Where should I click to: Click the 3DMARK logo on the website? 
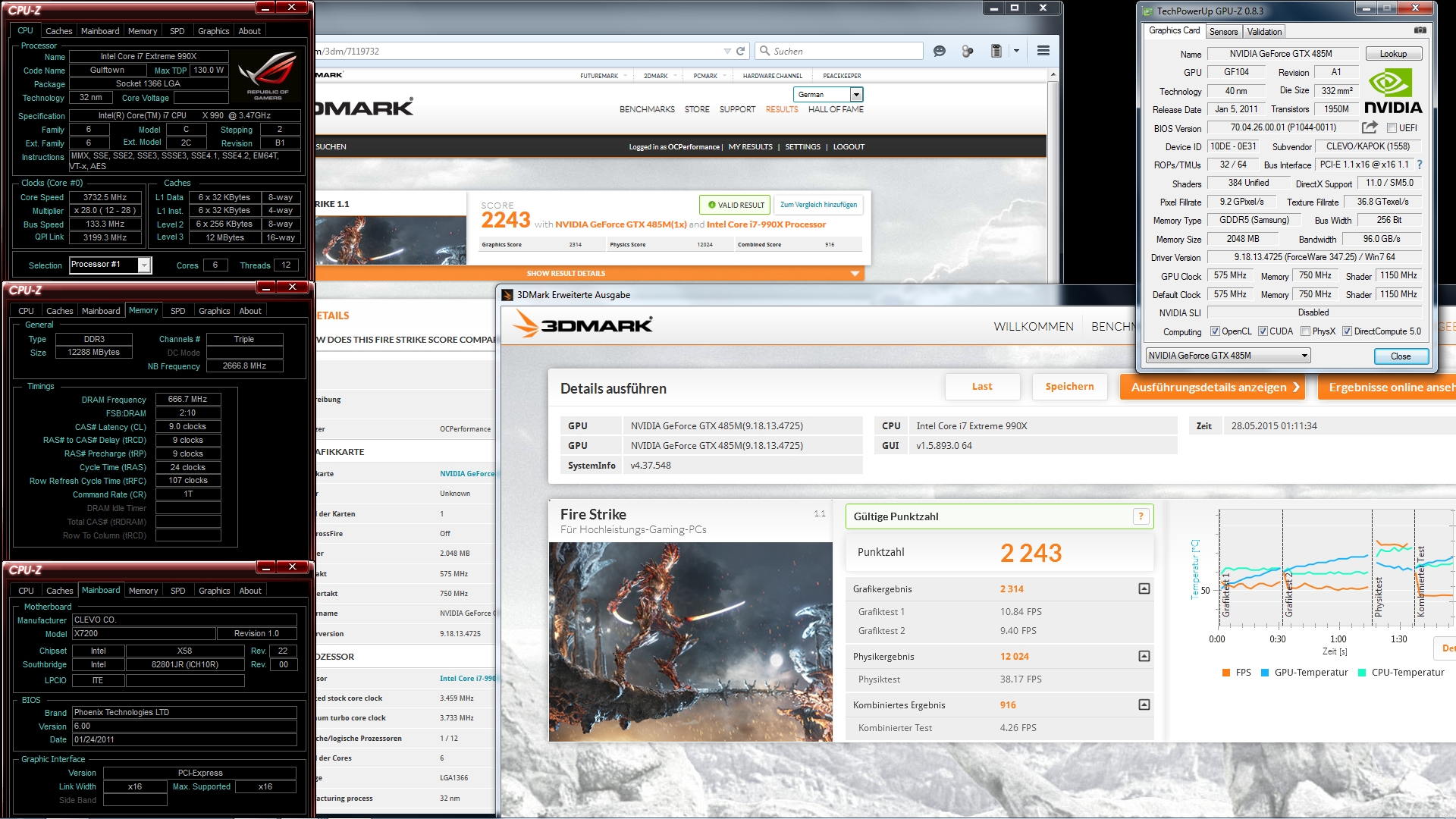tap(366, 107)
